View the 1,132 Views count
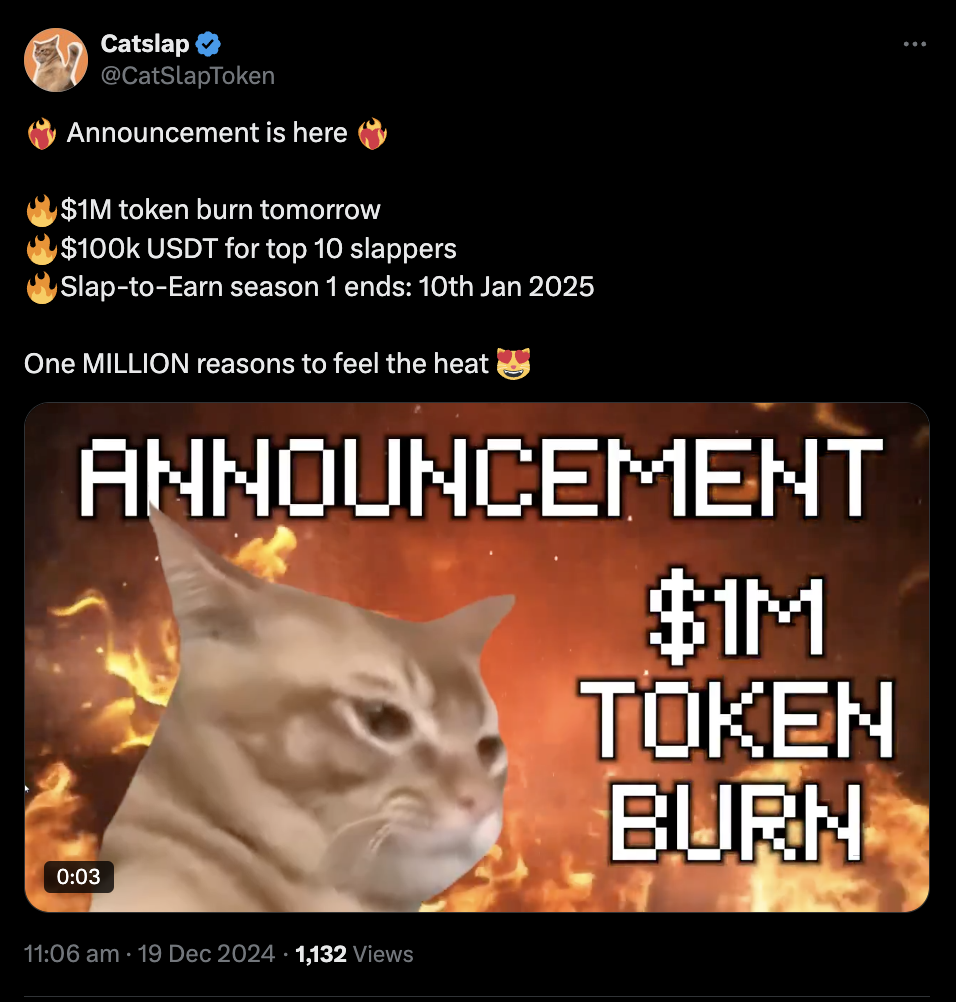 coord(354,953)
